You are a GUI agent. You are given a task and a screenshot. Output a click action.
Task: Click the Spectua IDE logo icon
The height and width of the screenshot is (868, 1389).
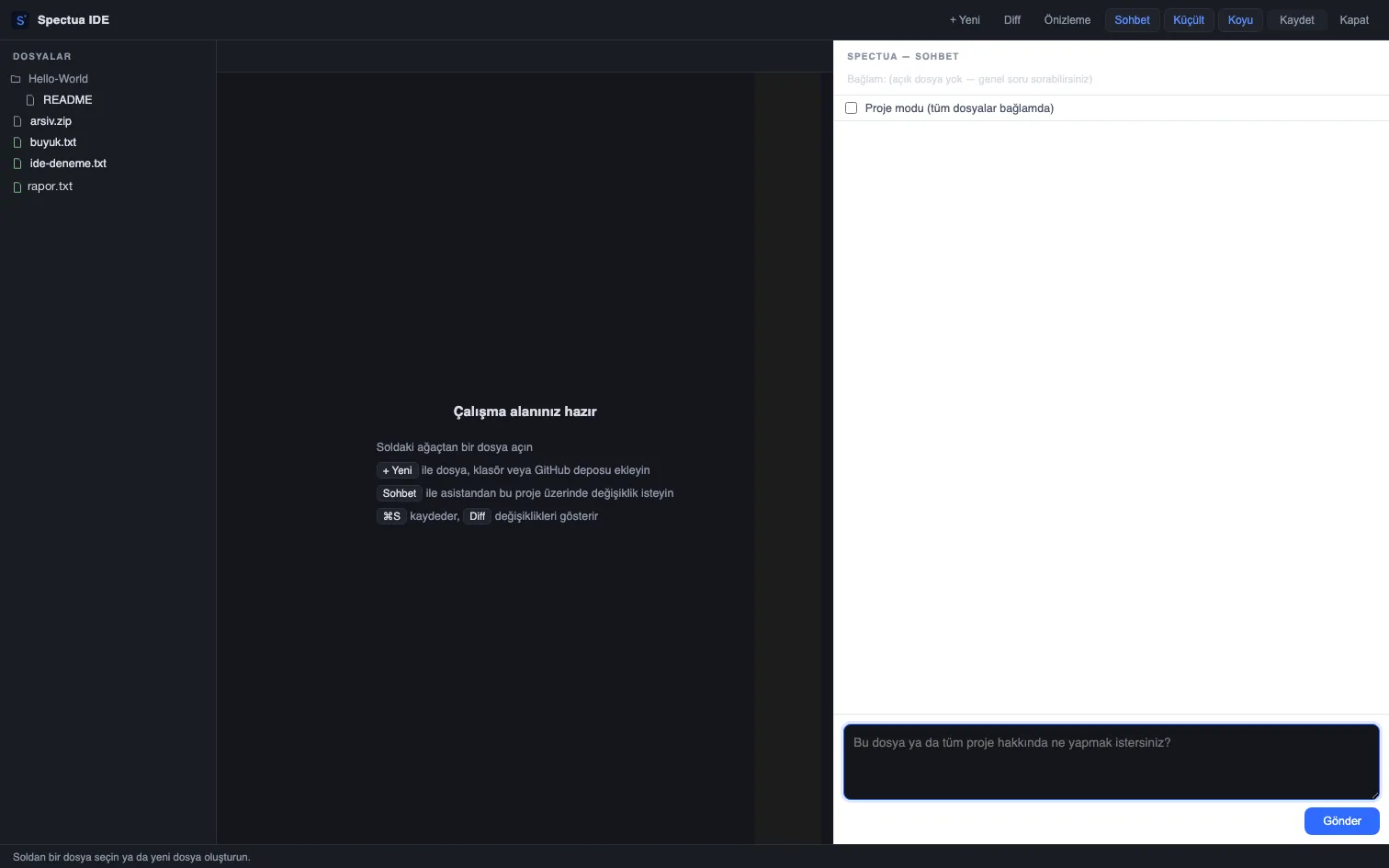(x=20, y=19)
